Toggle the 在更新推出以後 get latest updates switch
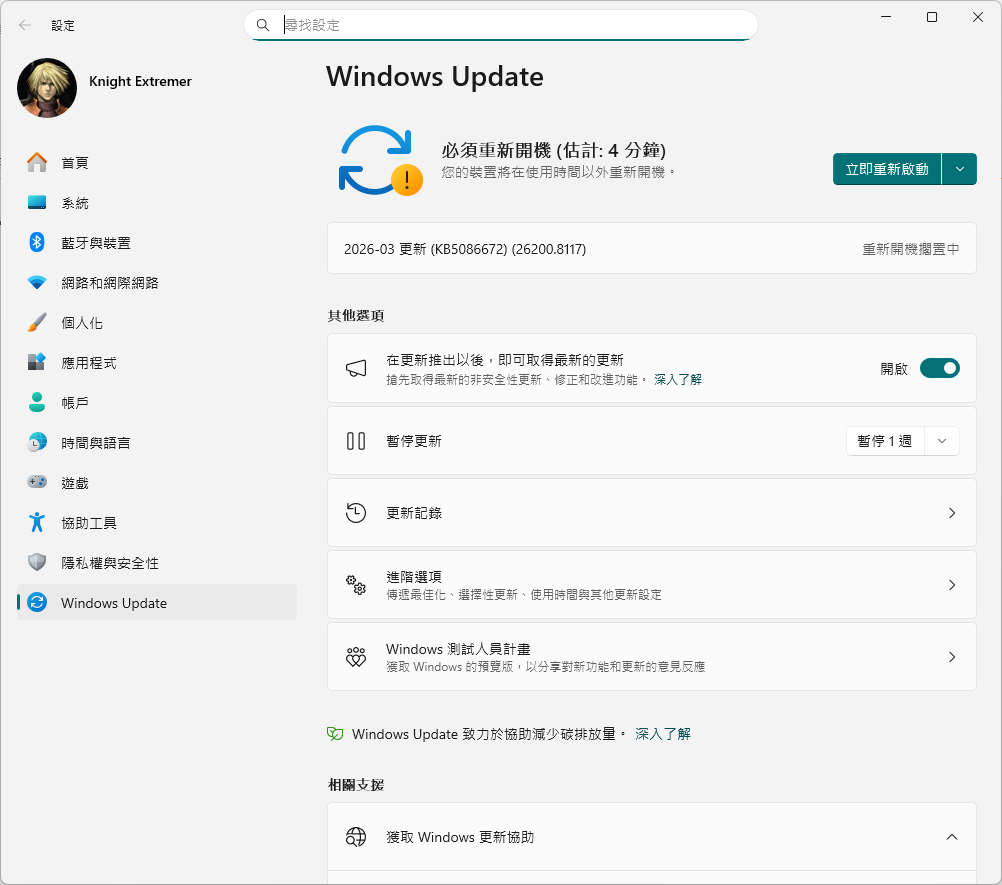 (x=939, y=368)
